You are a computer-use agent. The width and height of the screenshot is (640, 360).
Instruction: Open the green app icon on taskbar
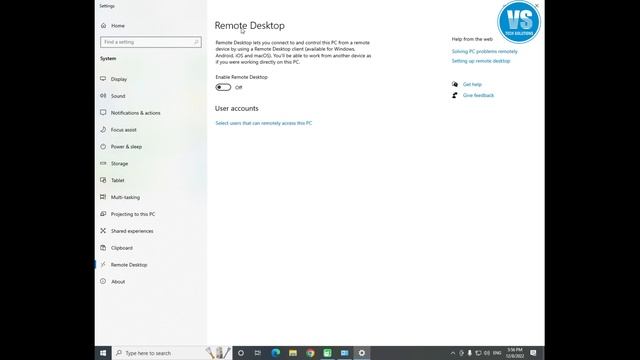[x=327, y=353]
